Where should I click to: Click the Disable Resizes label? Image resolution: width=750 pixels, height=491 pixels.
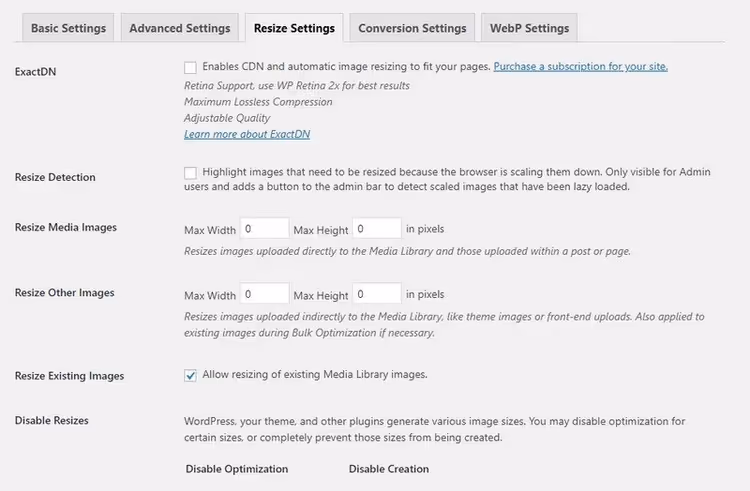coord(52,421)
